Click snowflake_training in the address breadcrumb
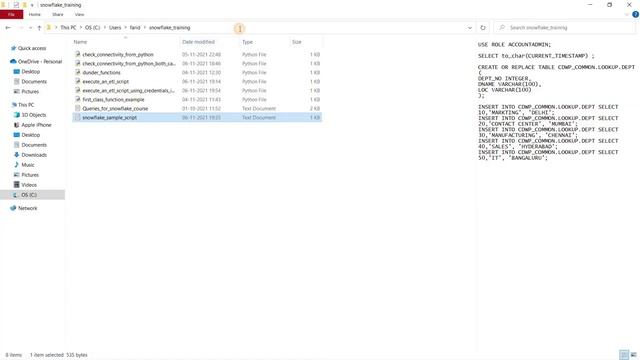Image resolution: width=640 pixels, height=360 pixels. 169,28
